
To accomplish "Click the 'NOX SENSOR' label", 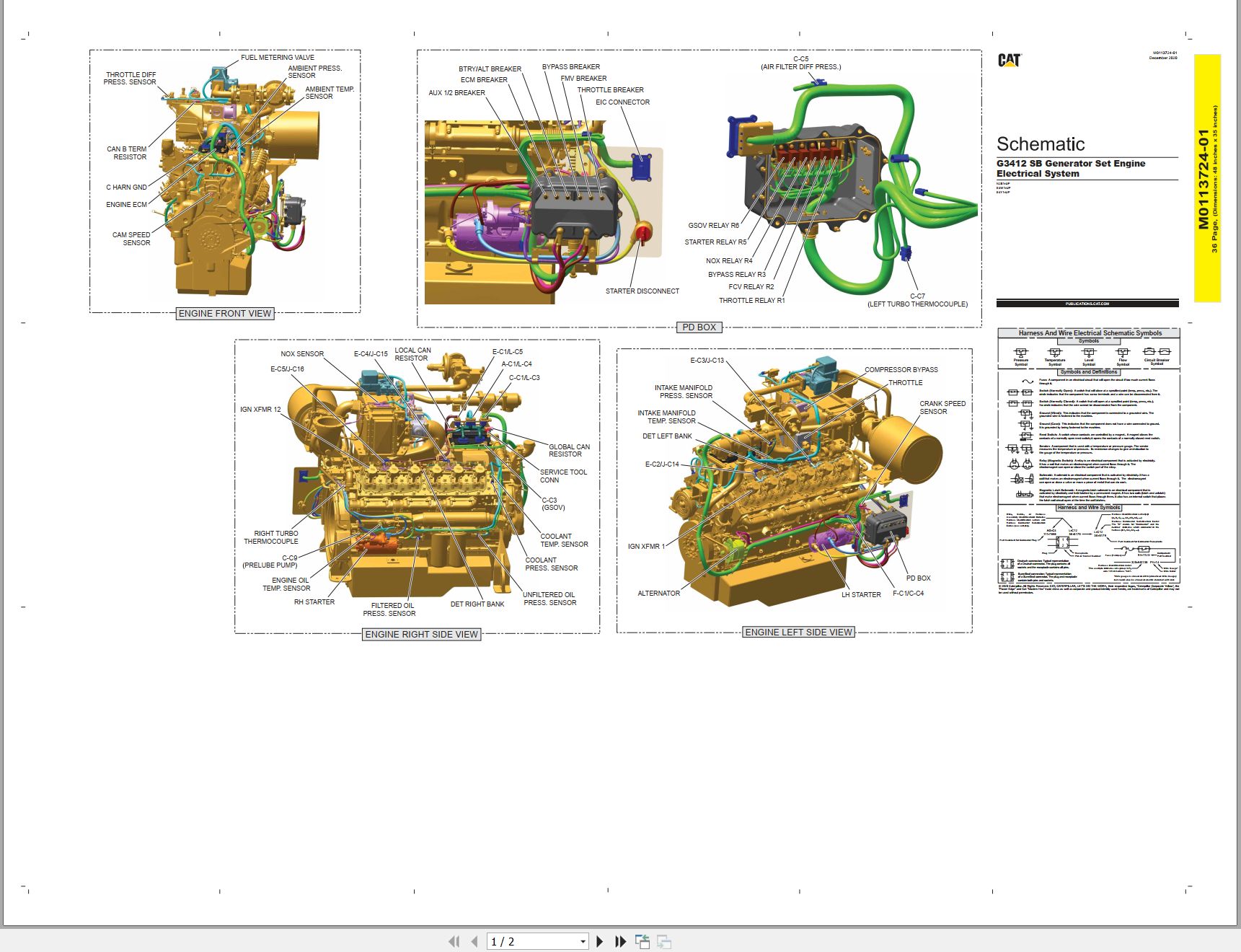I will pyautogui.click(x=302, y=354).
